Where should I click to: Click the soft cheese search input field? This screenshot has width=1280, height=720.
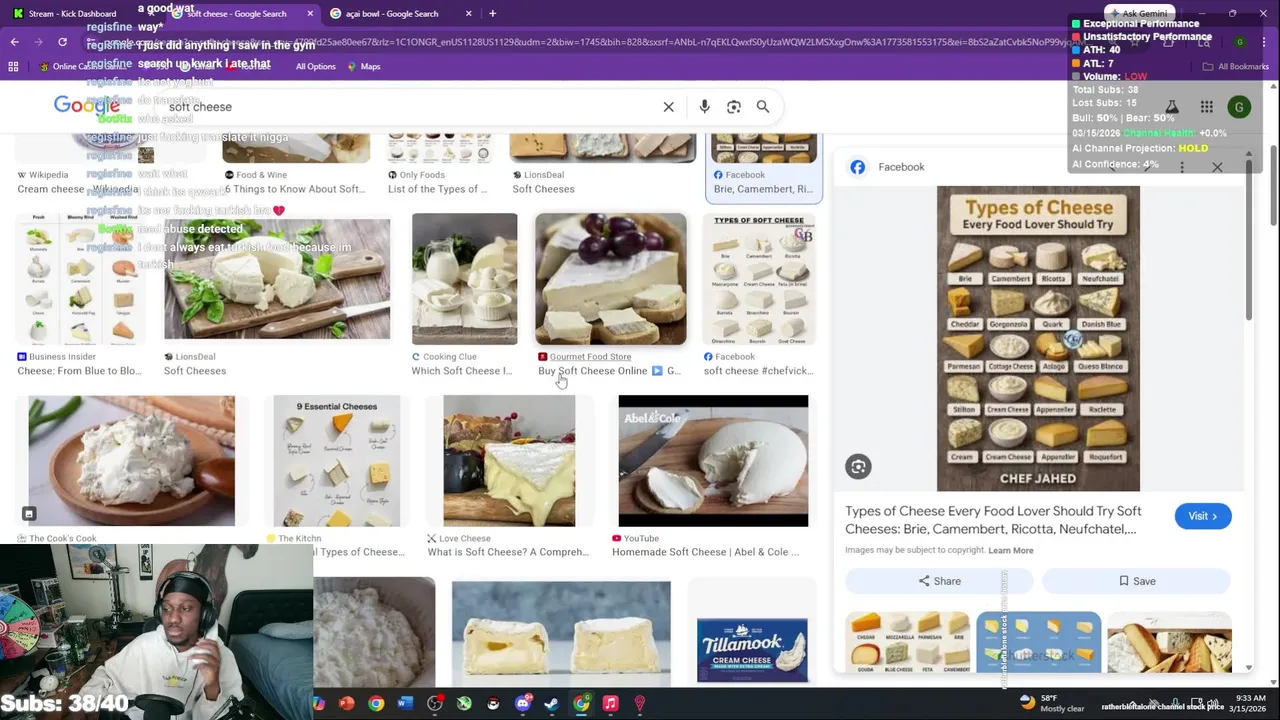pos(410,107)
